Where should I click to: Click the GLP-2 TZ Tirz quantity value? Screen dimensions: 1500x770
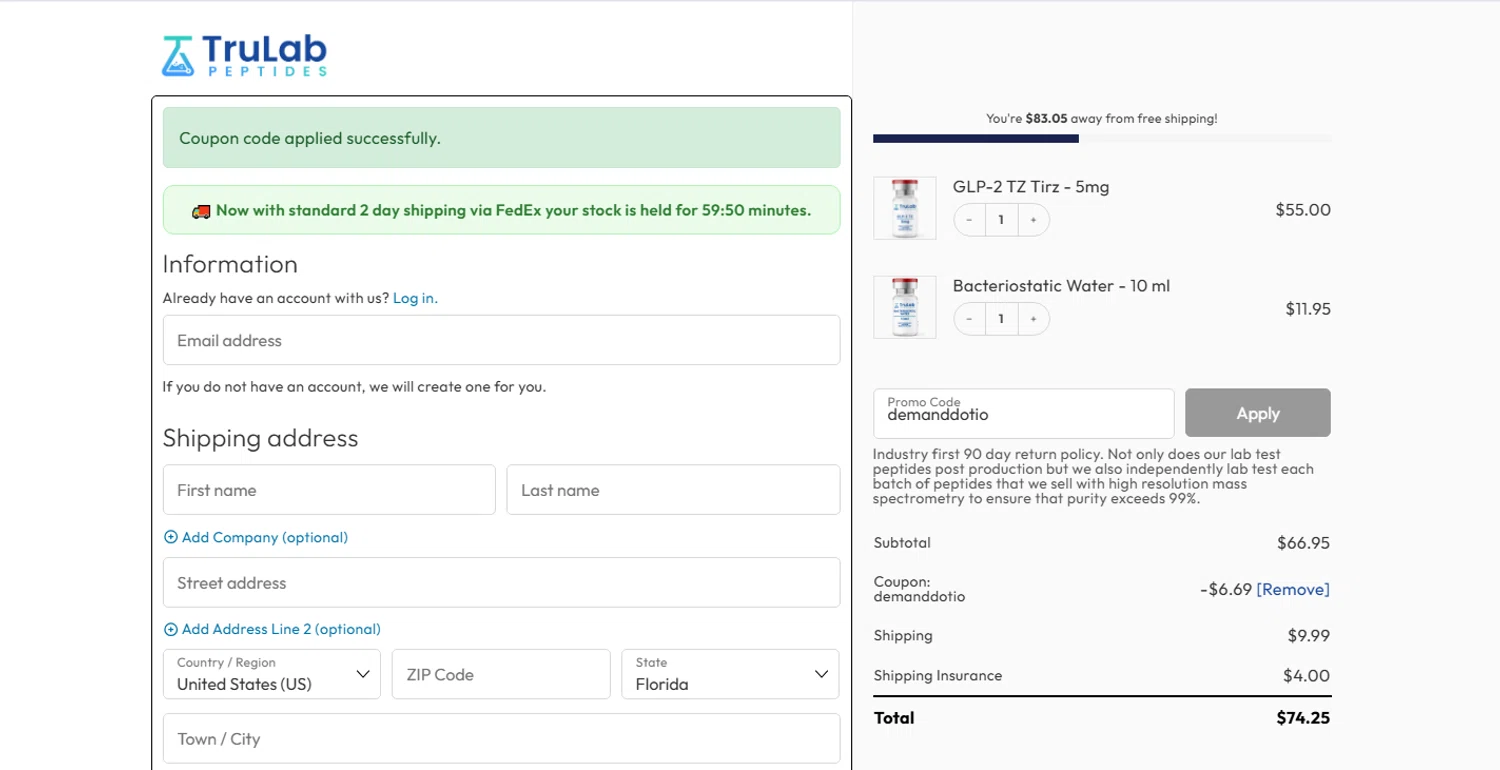tap(1001, 220)
